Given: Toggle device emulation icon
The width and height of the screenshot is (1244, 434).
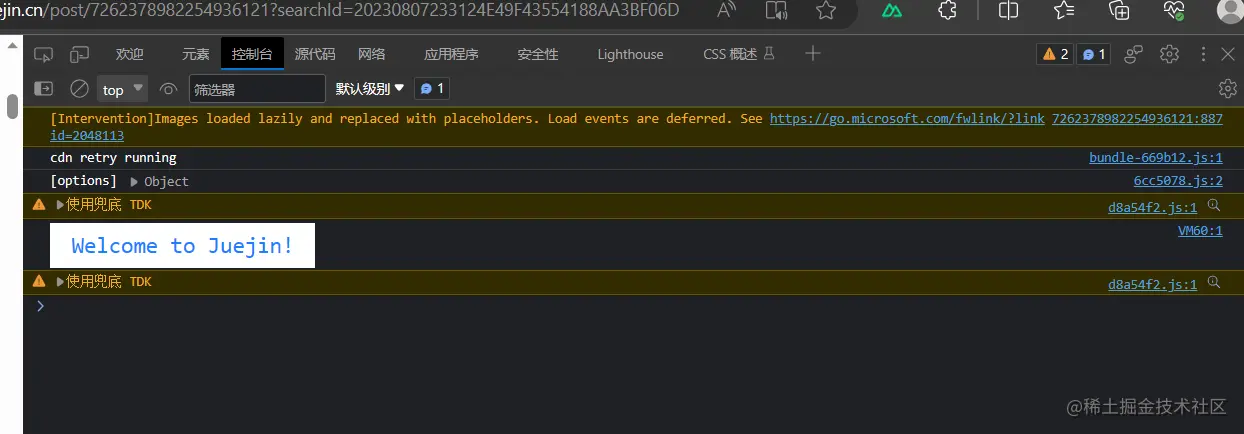Looking at the screenshot, I should pyautogui.click(x=80, y=54).
